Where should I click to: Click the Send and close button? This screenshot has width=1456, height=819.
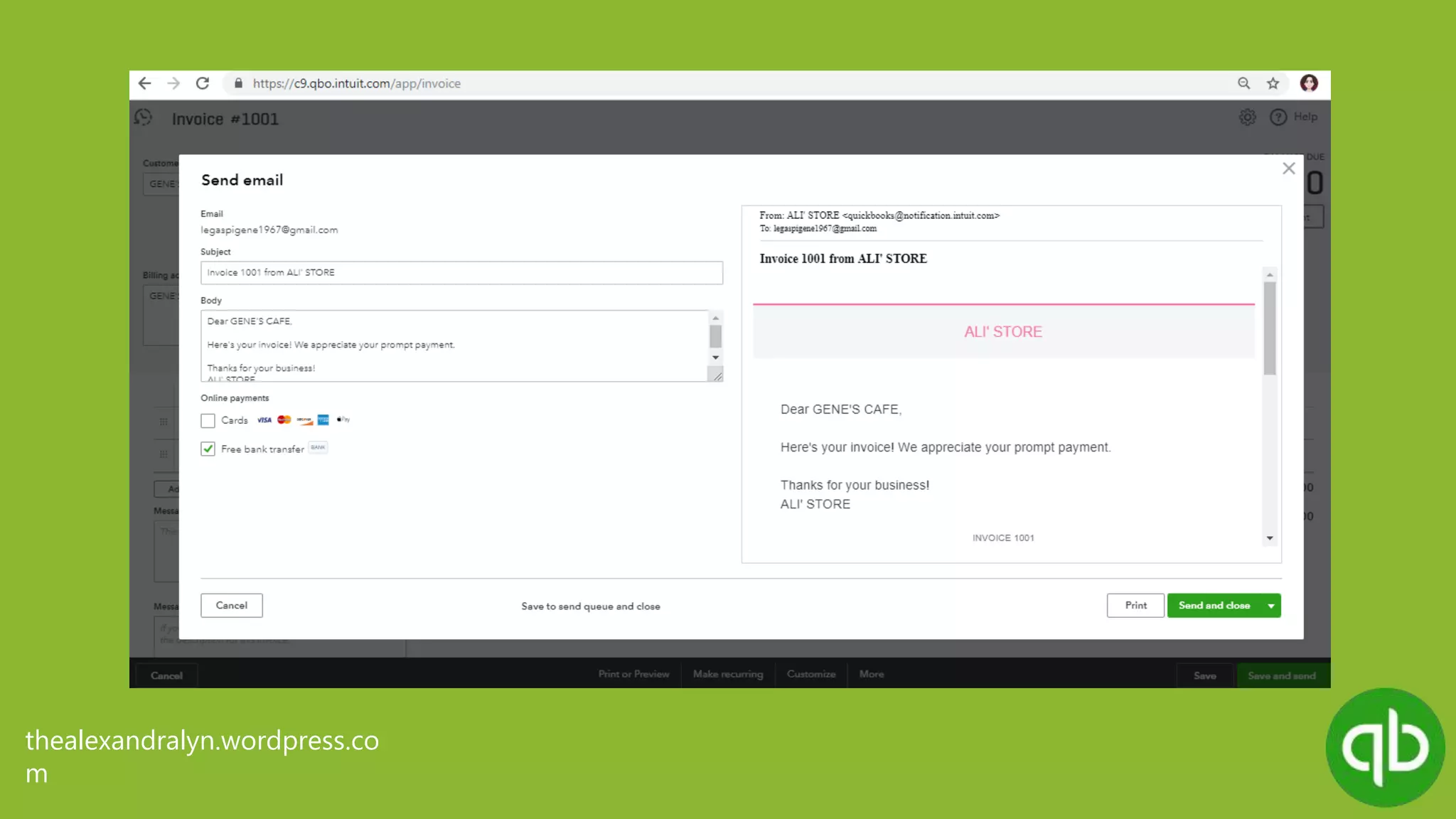1214,606
